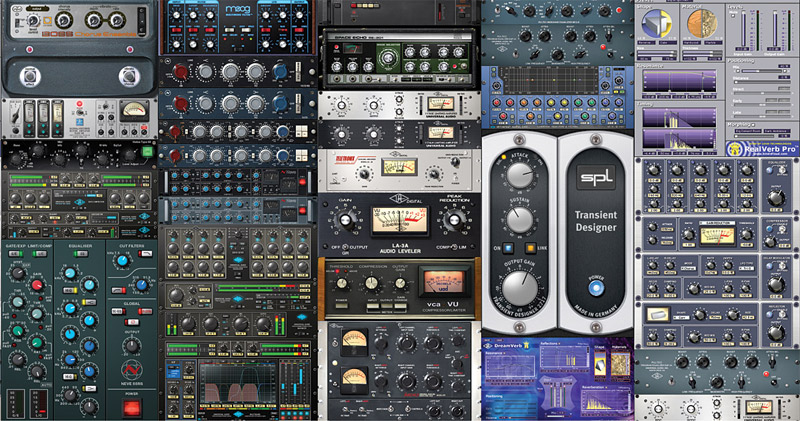The height and width of the screenshot is (421, 800).
Task: Flip the LA-3A OFF/GR/OUTPUT meter switch
Action: 345,247
